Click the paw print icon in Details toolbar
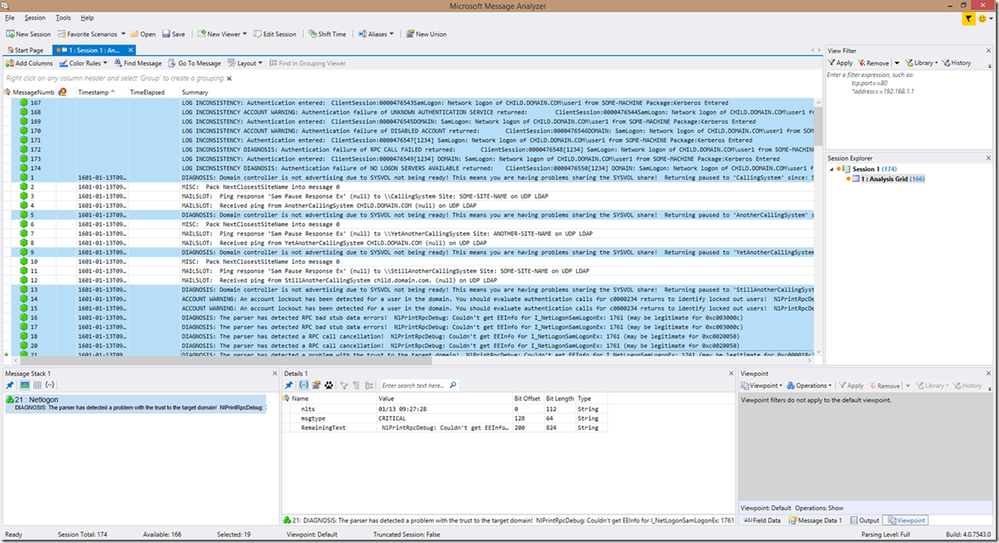The image size is (999, 543). [329, 385]
